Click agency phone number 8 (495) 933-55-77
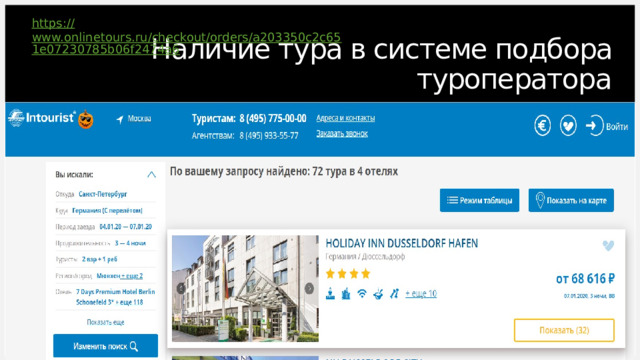The image size is (640, 360). click(269, 136)
